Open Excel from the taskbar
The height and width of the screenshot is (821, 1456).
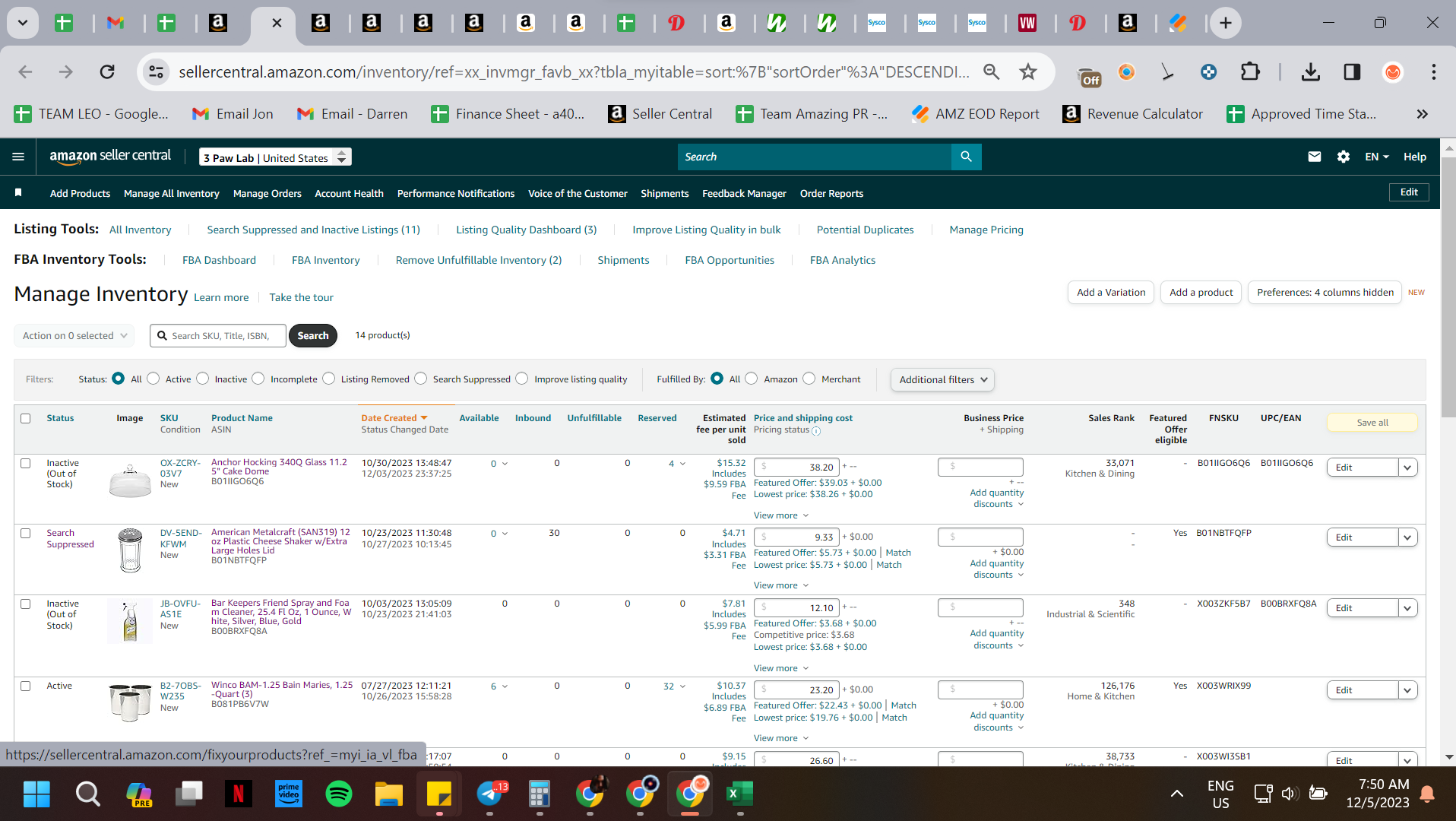[x=739, y=794]
